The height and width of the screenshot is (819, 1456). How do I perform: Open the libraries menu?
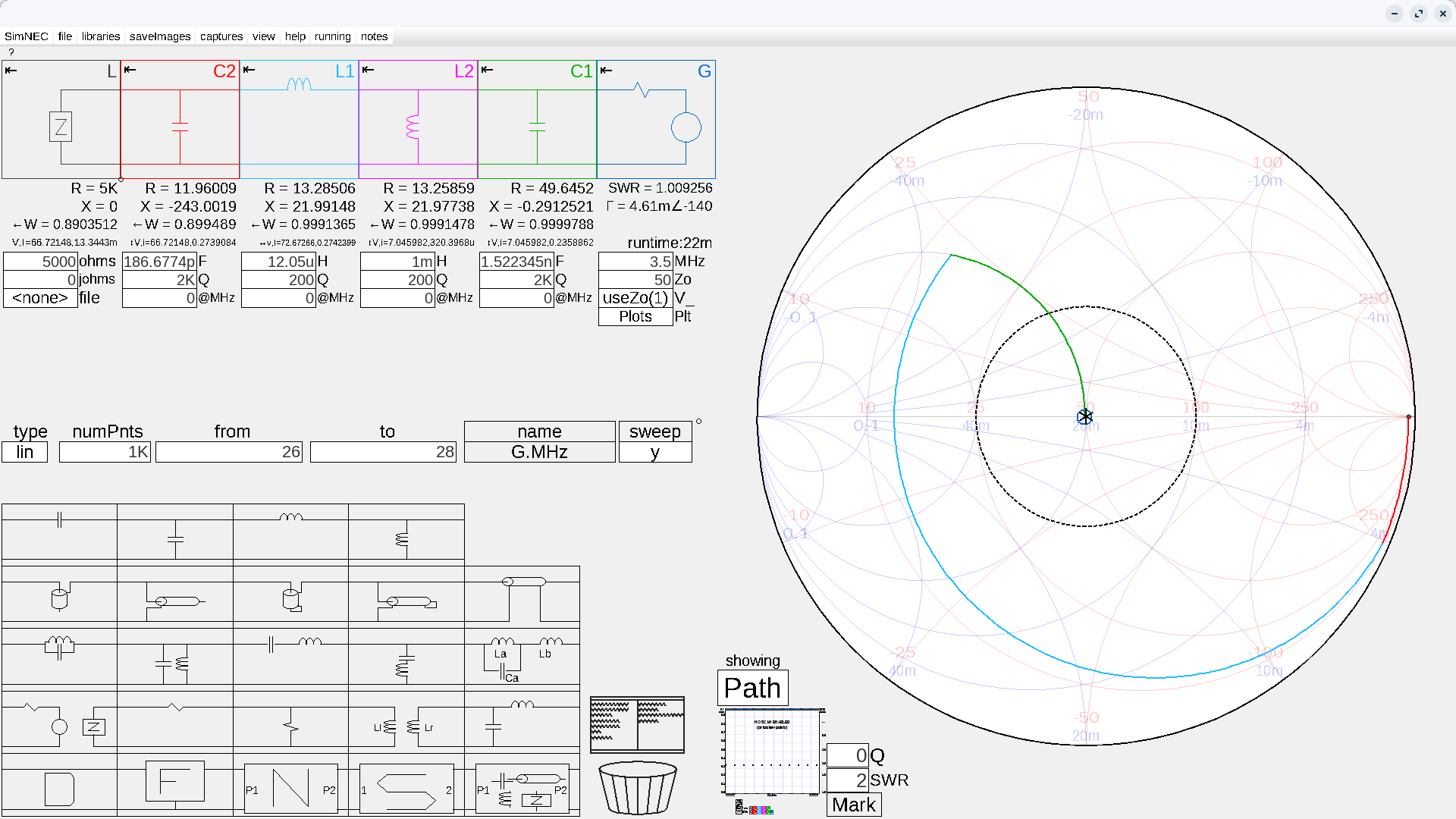click(101, 36)
